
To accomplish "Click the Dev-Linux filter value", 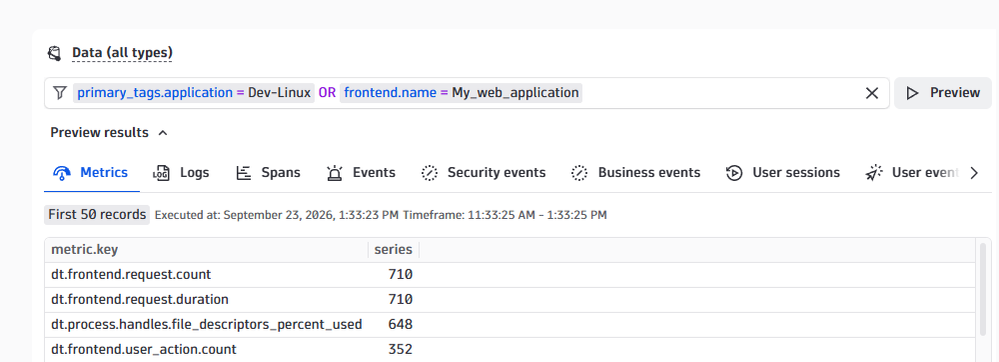I will tap(279, 93).
